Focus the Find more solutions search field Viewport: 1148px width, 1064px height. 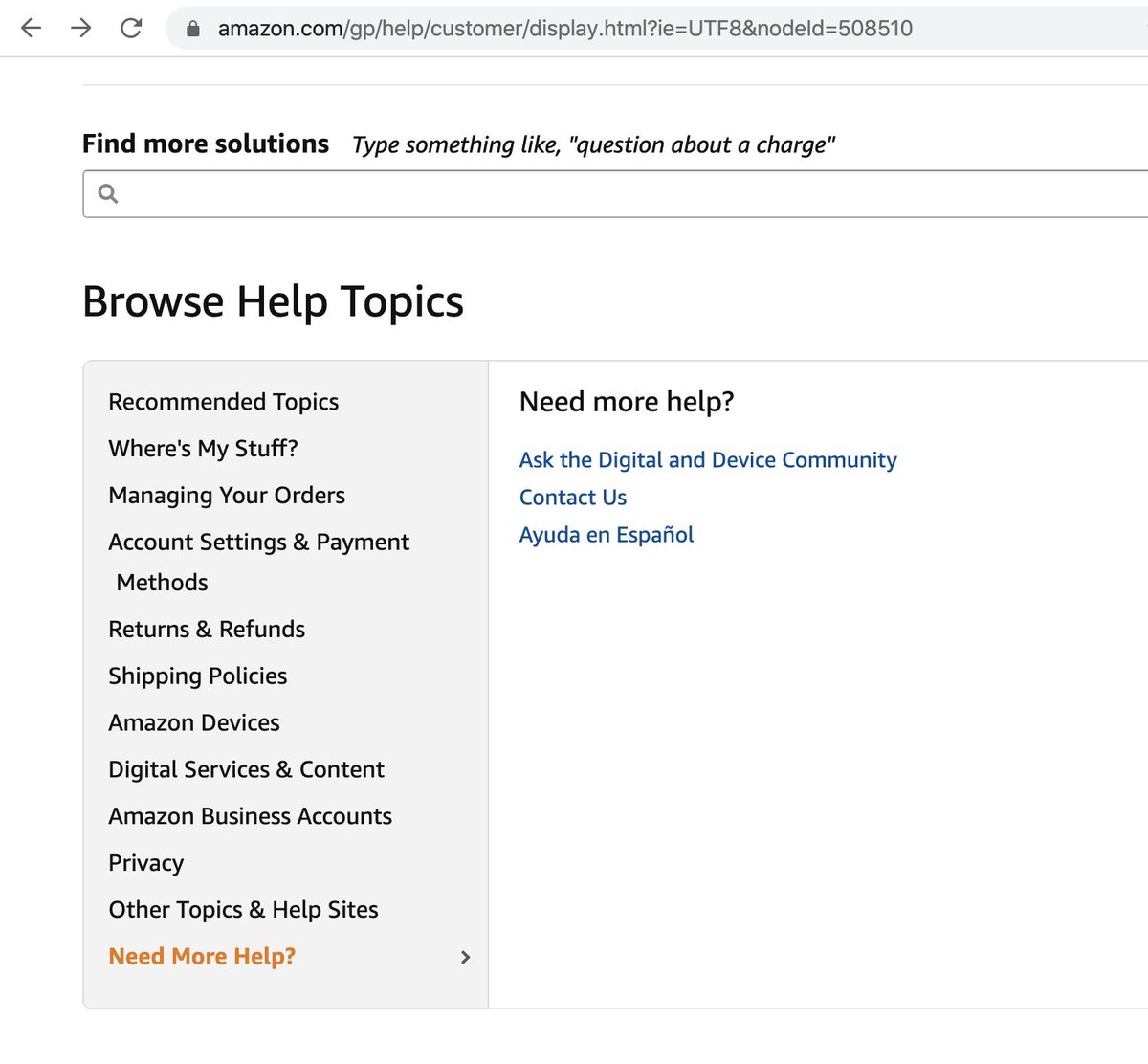tap(615, 194)
